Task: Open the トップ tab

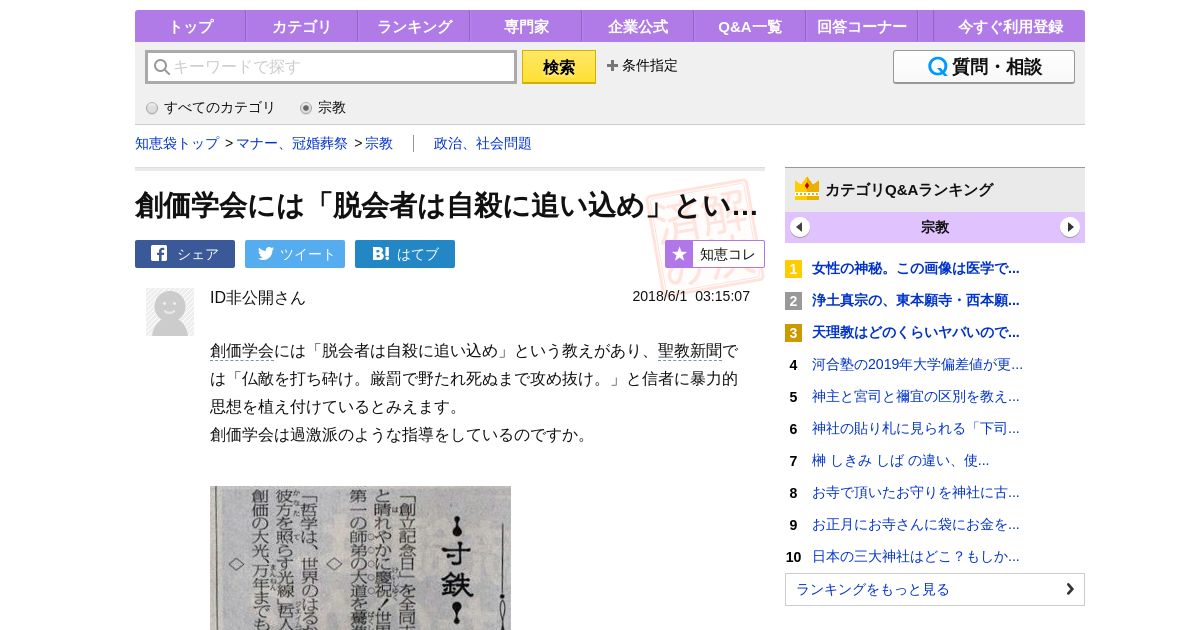Action: tap(190, 27)
